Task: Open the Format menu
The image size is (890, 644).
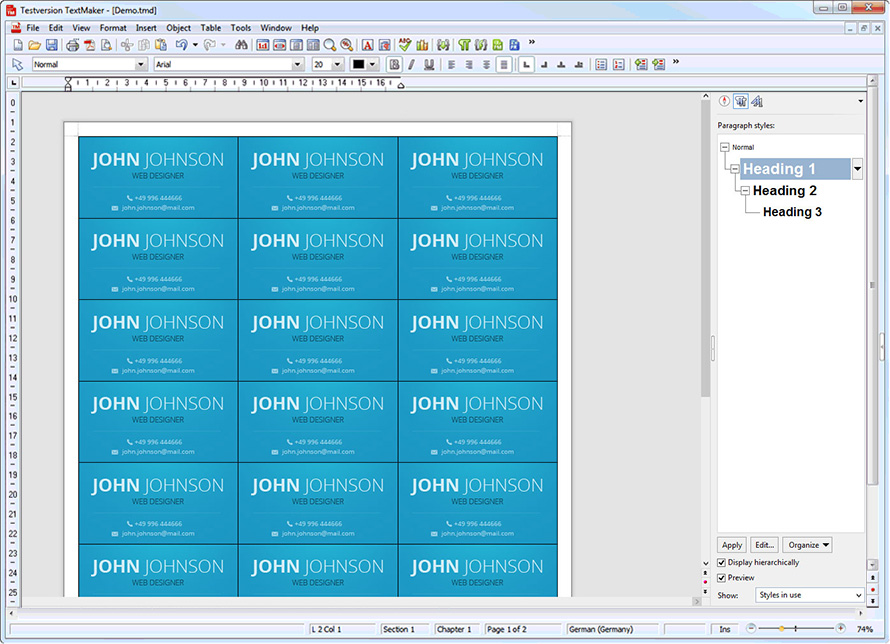Action: click(115, 28)
